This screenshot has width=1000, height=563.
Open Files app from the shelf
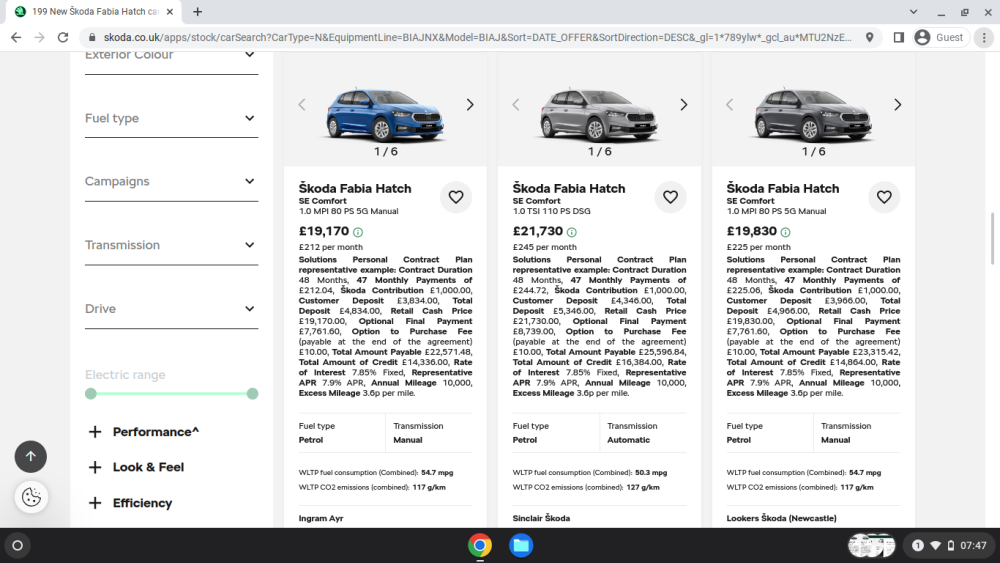521,546
